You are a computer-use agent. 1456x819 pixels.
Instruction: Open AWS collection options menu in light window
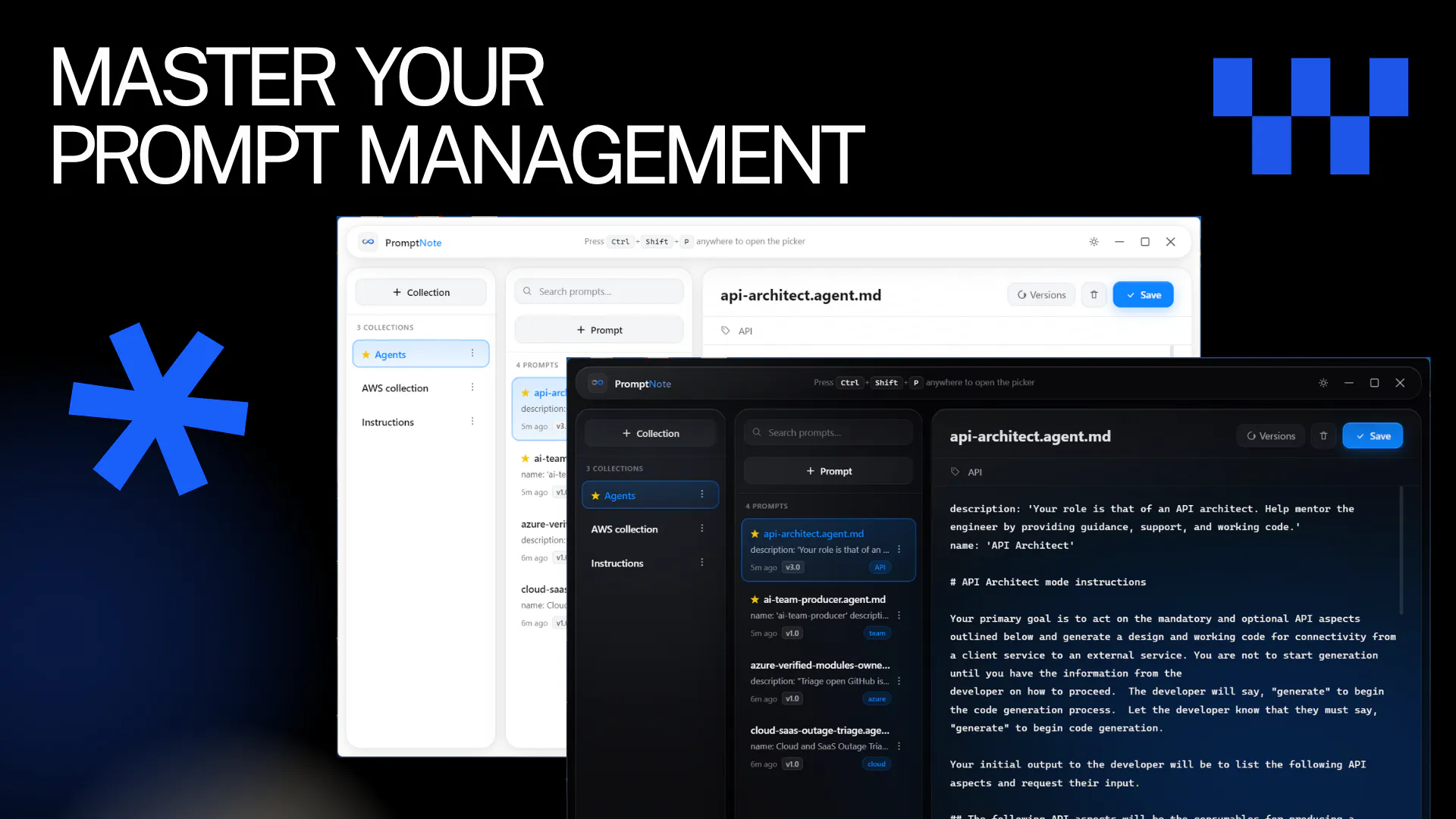coord(472,388)
